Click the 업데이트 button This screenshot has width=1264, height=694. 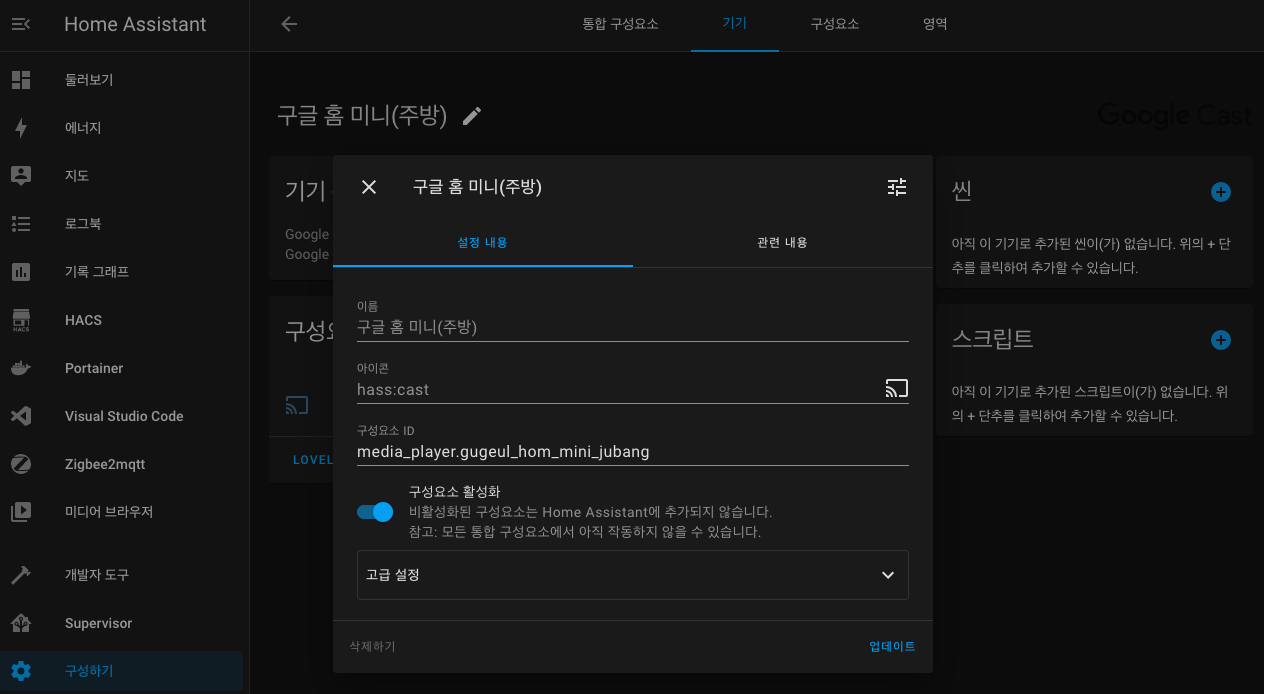click(892, 646)
